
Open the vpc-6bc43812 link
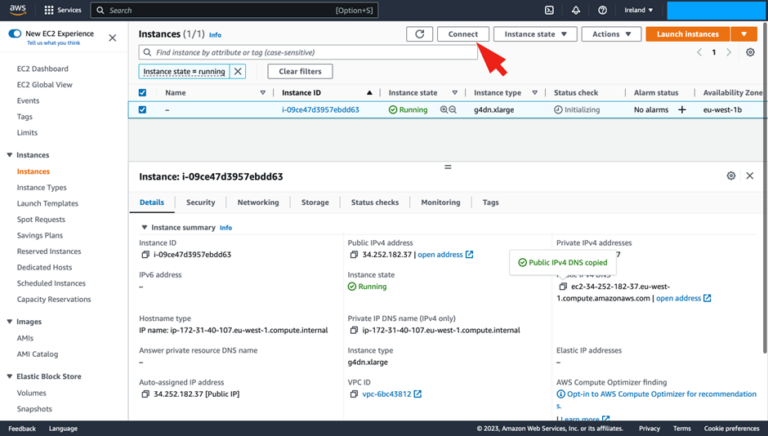(383, 394)
